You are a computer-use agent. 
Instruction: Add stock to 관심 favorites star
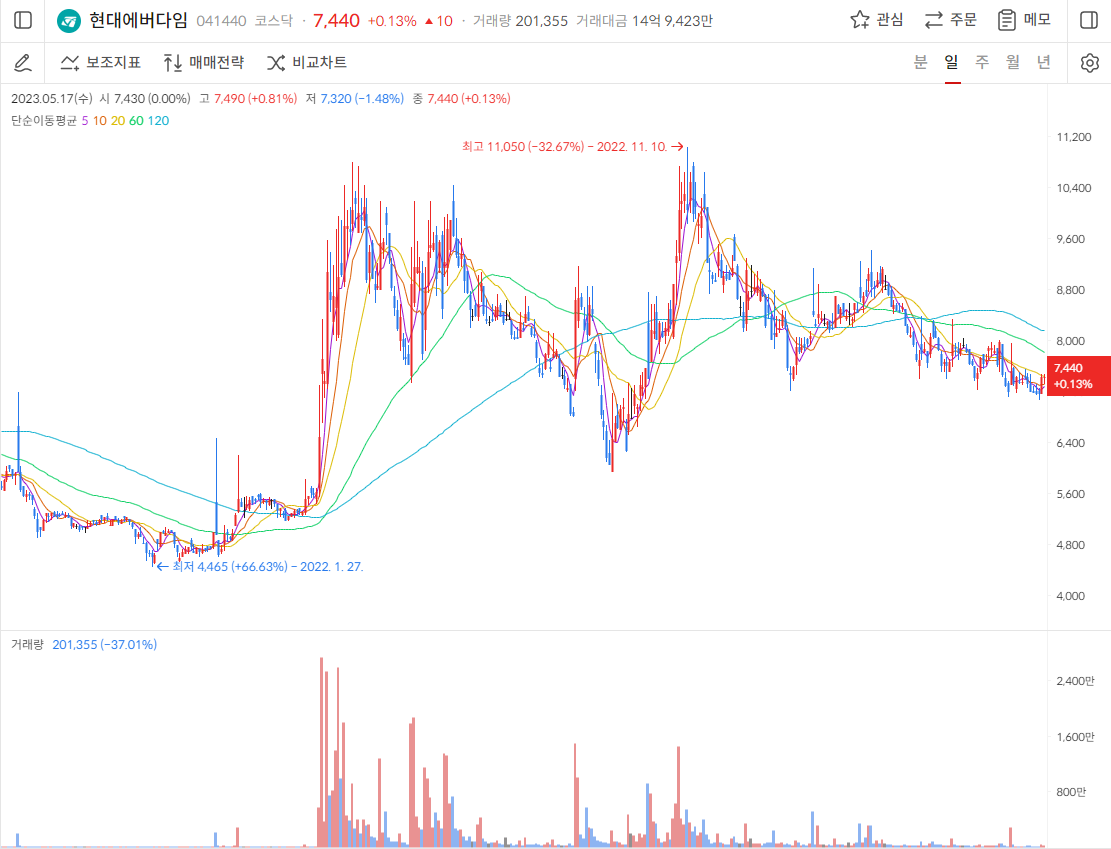pos(876,20)
